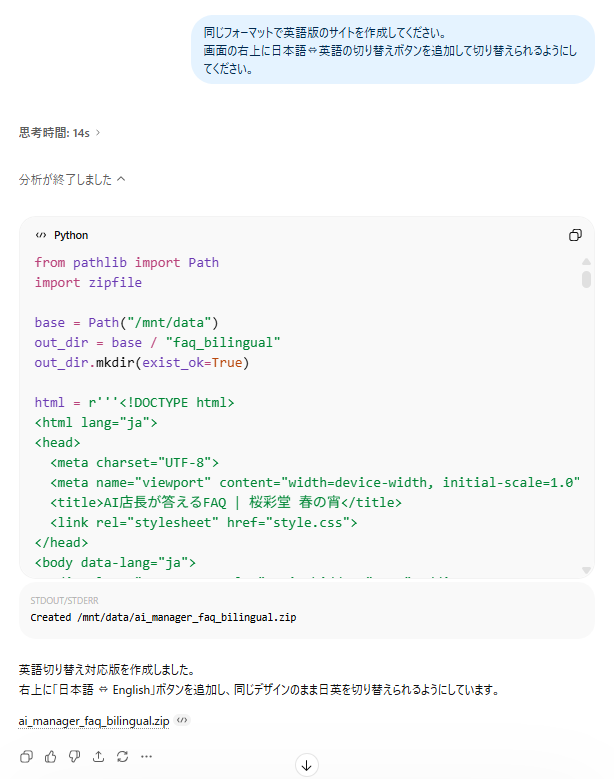Open the three-dot more actions menu
Image resolution: width=614 pixels, height=779 pixels.
146,756
